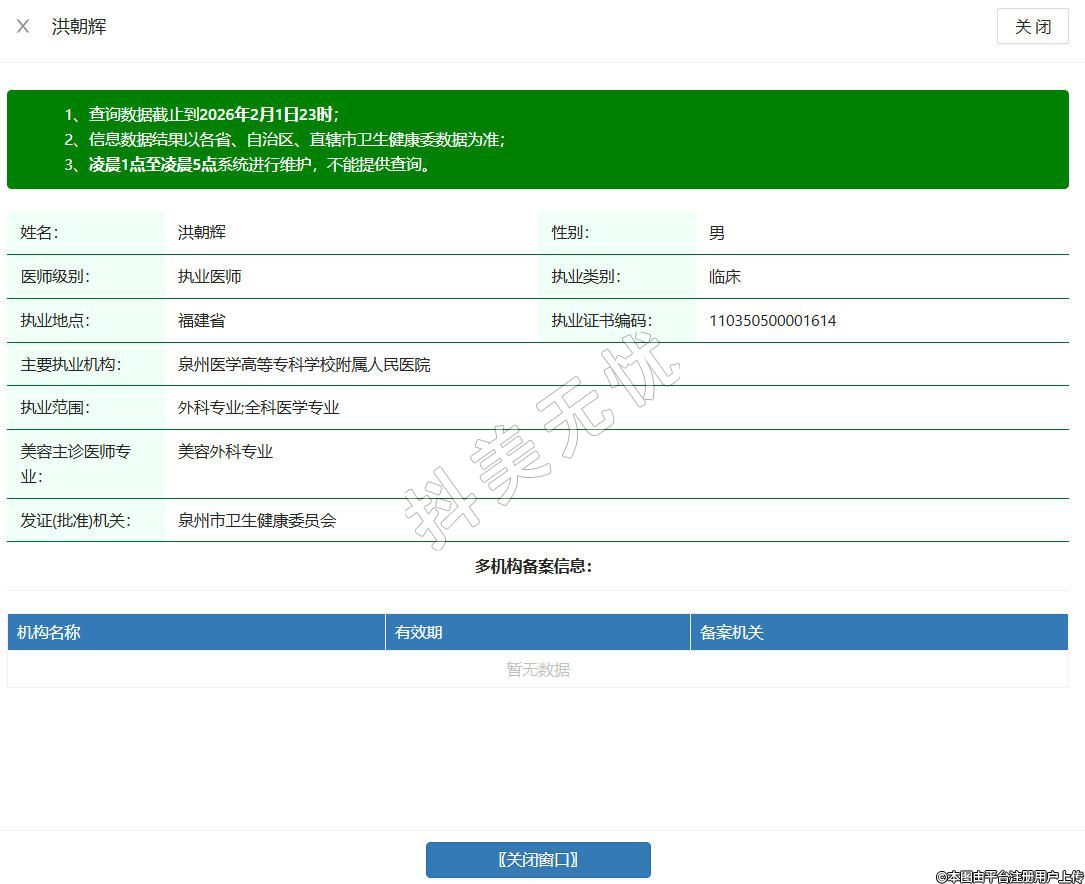Click the practice category value 临床
Image resolution: width=1085 pixels, height=884 pixels.
point(725,277)
